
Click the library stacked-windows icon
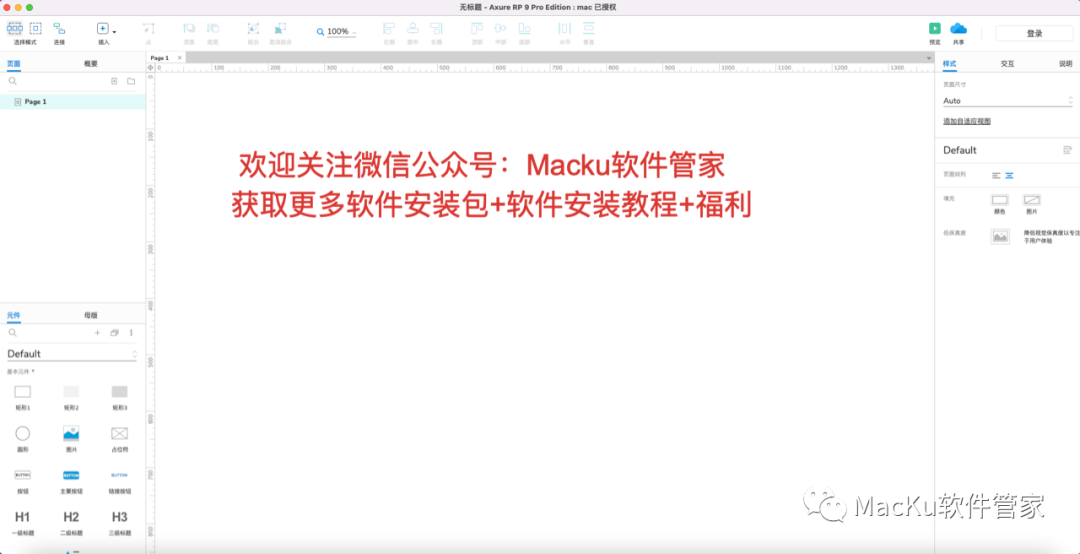pos(114,333)
